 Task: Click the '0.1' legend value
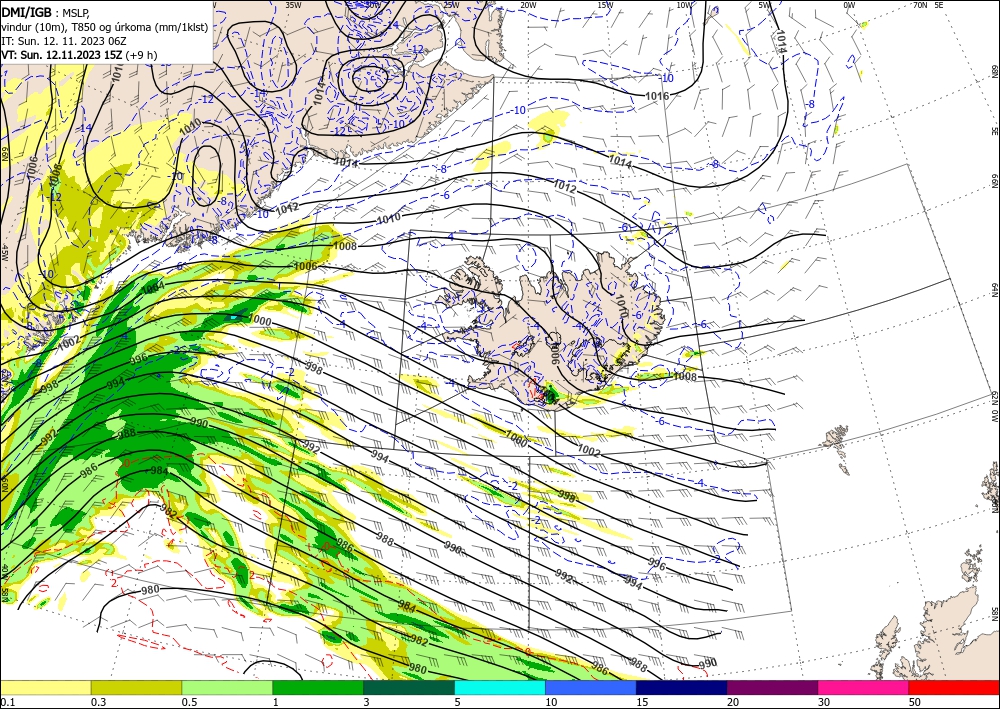pos(7,702)
